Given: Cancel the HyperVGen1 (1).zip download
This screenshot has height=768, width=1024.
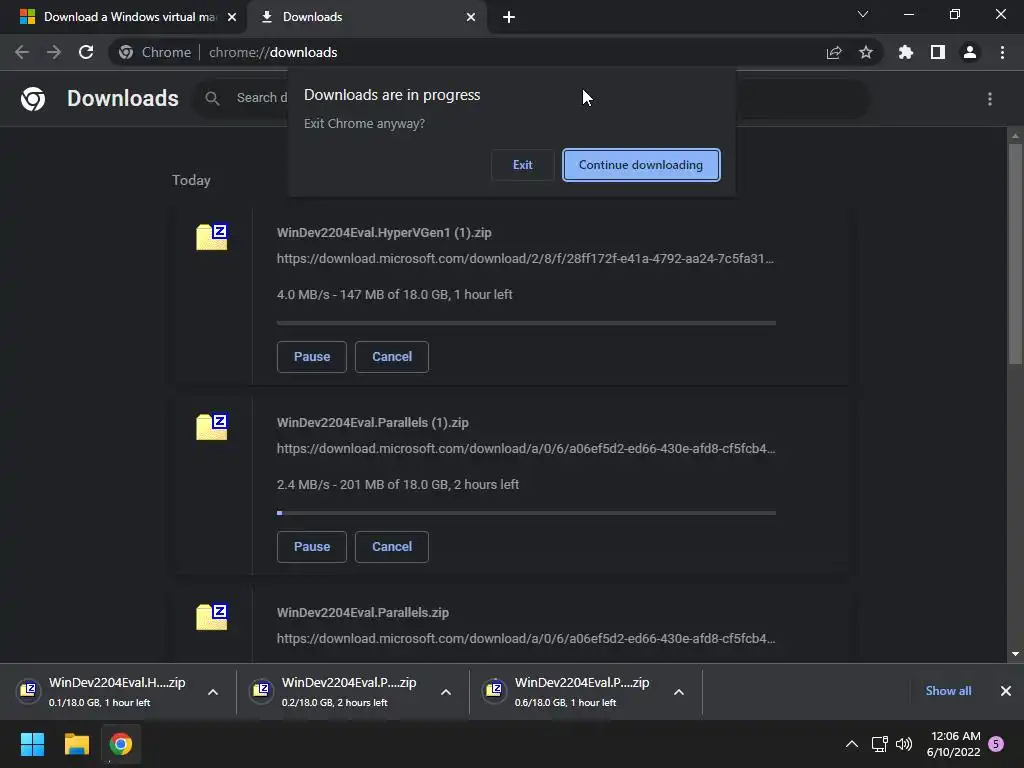Looking at the screenshot, I should (392, 357).
